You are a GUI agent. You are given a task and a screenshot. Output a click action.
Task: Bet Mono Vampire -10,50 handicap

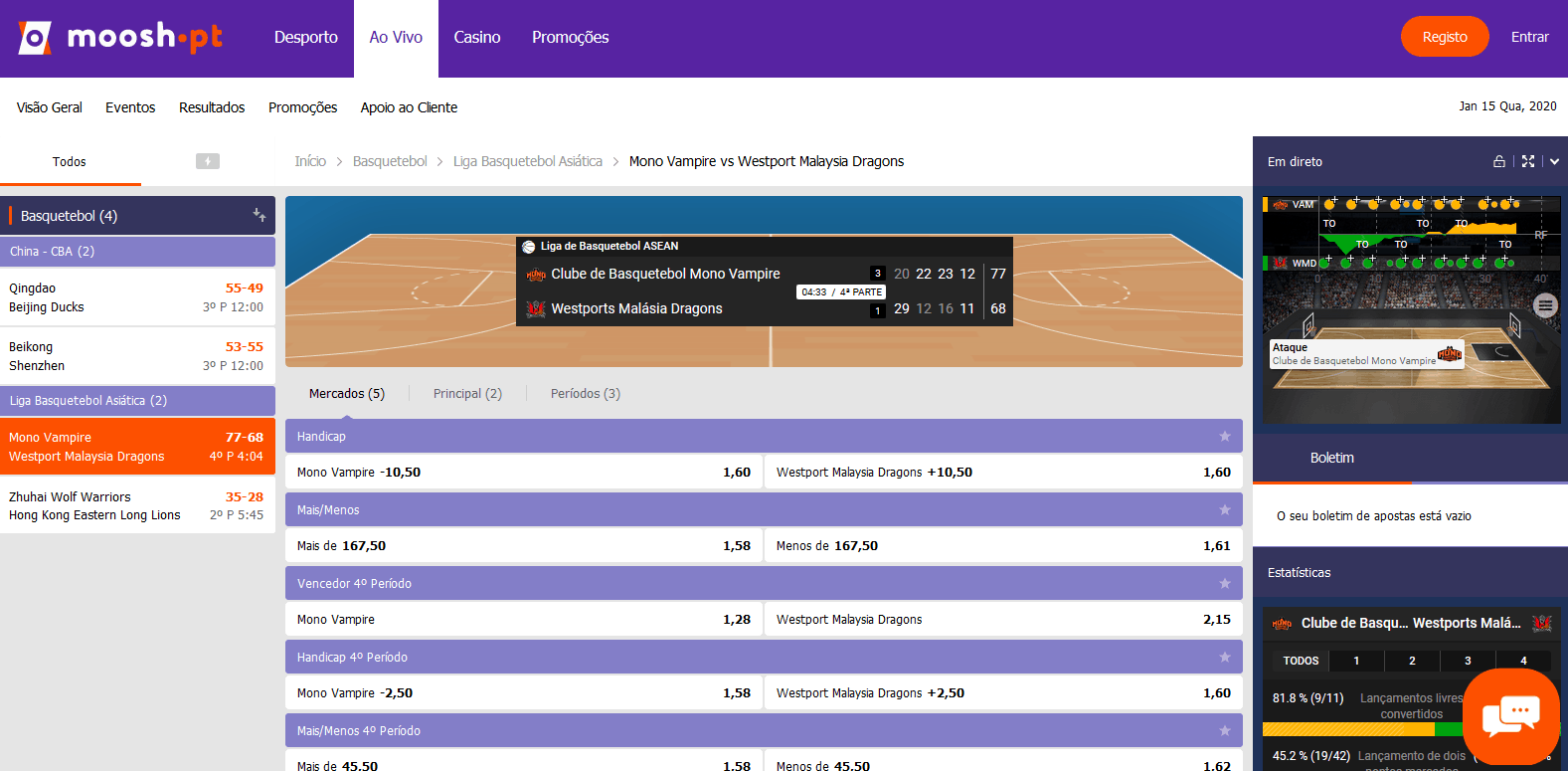[x=524, y=473]
